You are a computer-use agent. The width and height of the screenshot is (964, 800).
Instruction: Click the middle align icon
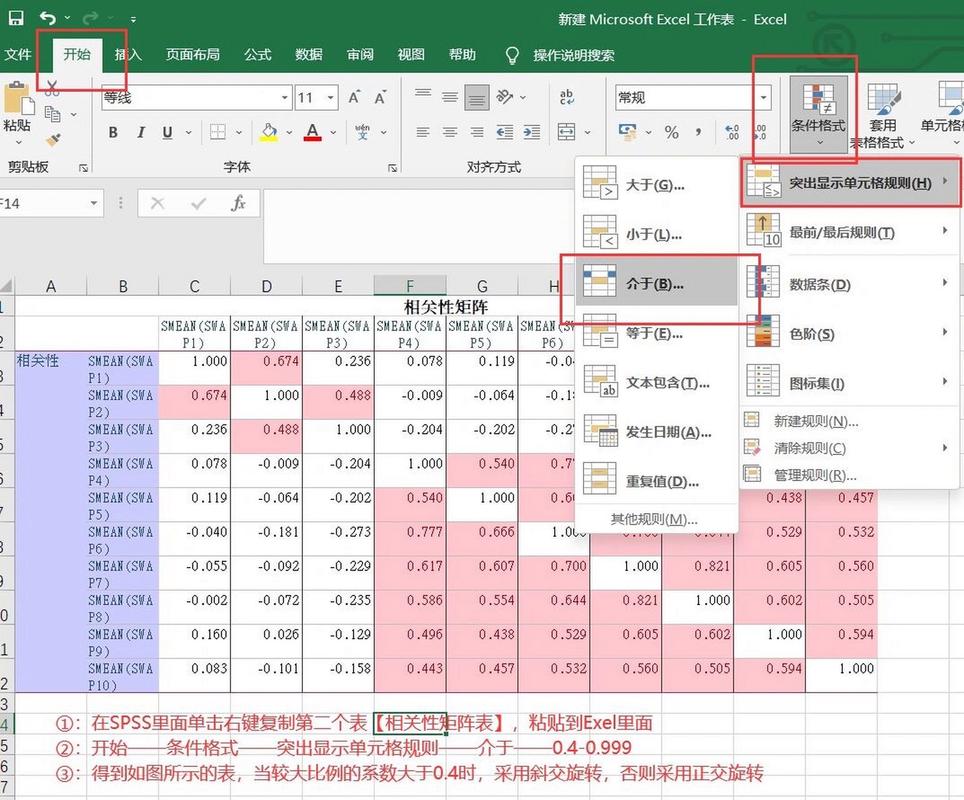click(450, 97)
